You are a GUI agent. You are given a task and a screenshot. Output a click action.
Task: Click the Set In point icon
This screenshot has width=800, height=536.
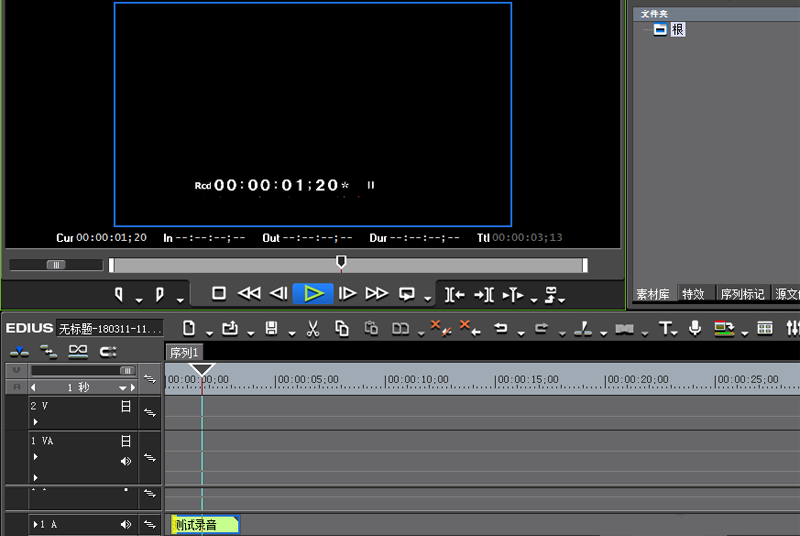coord(119,294)
